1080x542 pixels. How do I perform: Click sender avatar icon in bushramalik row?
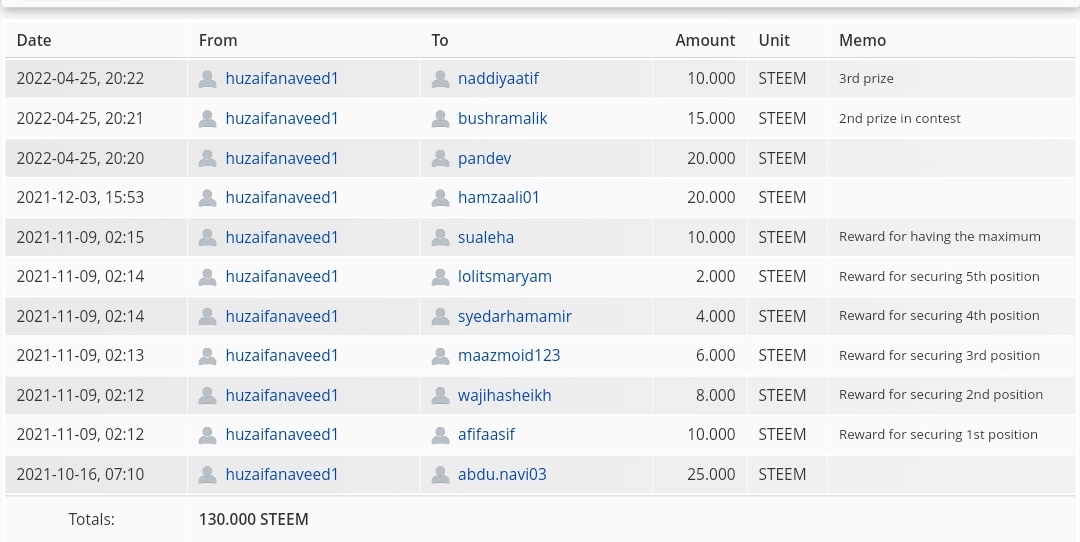(207, 119)
